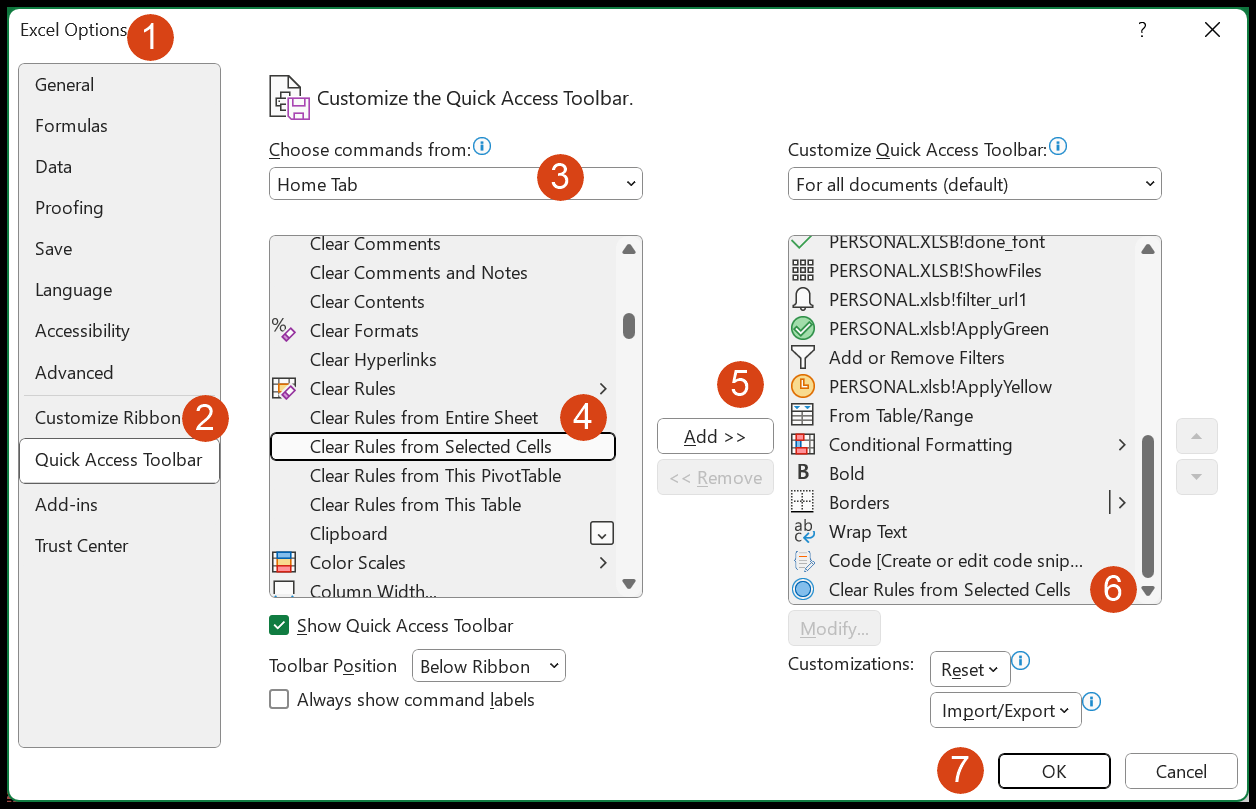Click the toolbar list scroll-up arrow
Image resolution: width=1256 pixels, height=809 pixels.
pyautogui.click(x=1148, y=249)
